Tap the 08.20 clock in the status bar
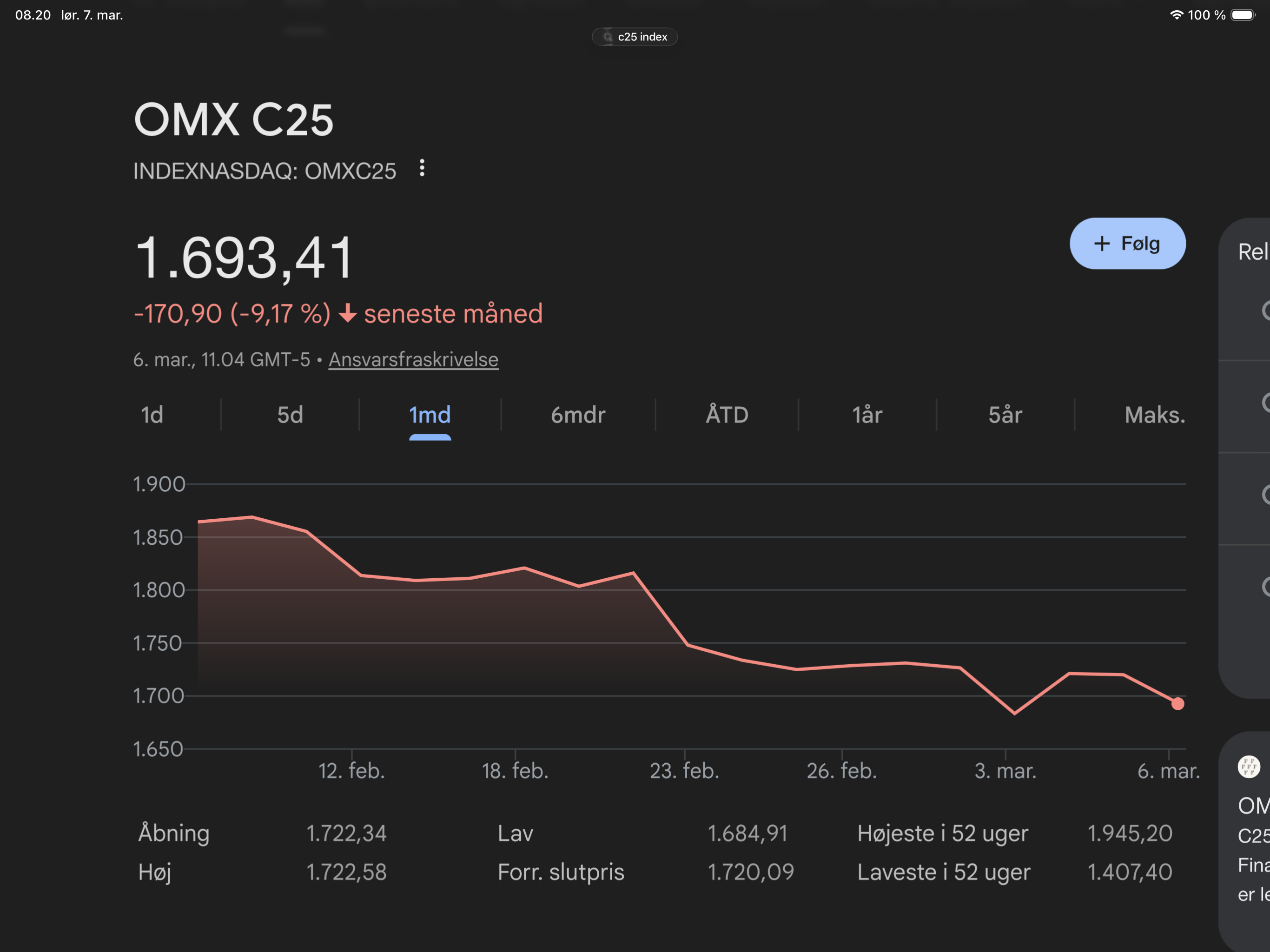 33,15
